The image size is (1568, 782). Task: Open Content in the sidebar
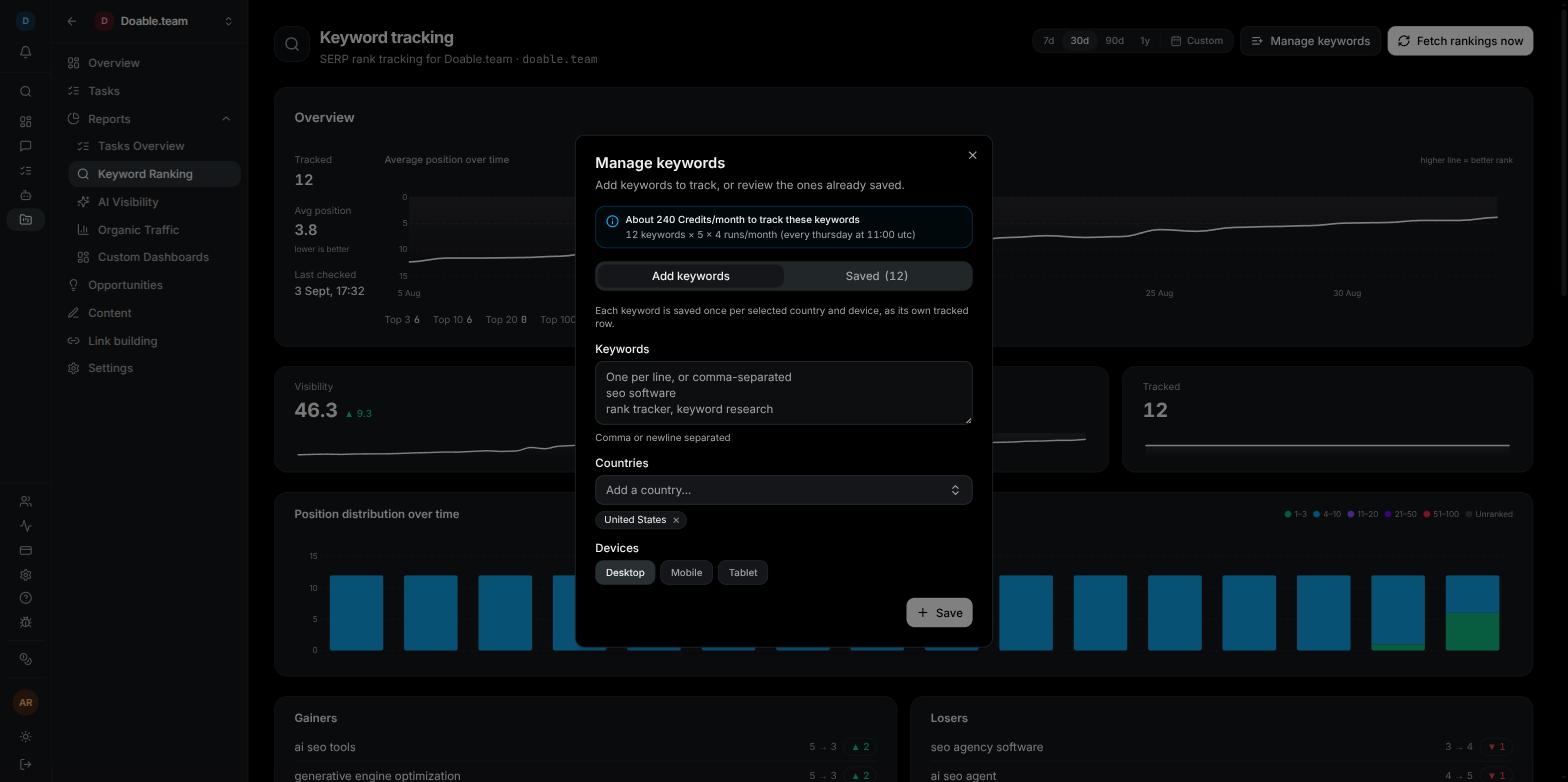click(150, 313)
